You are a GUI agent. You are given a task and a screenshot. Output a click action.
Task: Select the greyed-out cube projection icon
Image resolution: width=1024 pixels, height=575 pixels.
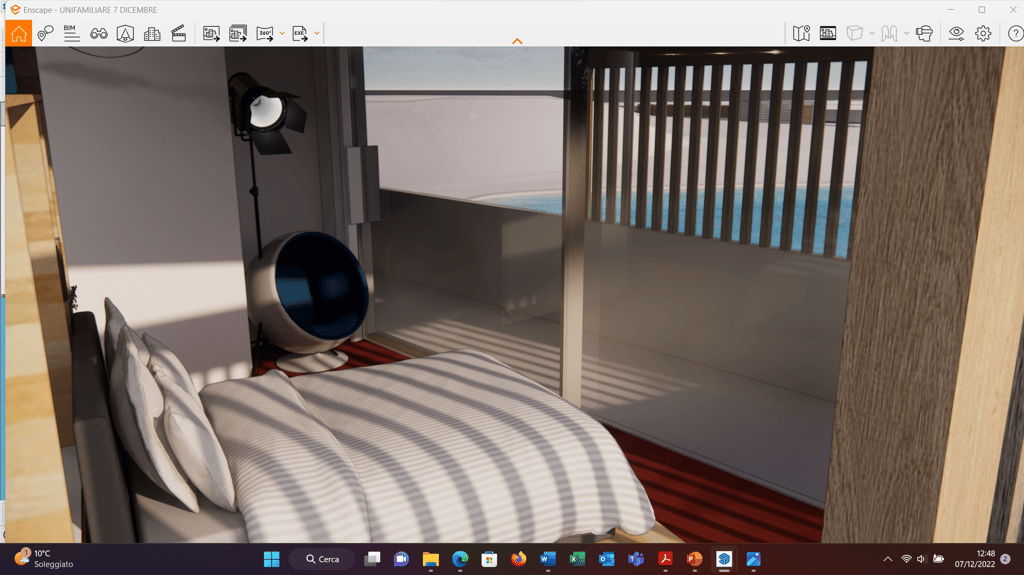point(854,33)
